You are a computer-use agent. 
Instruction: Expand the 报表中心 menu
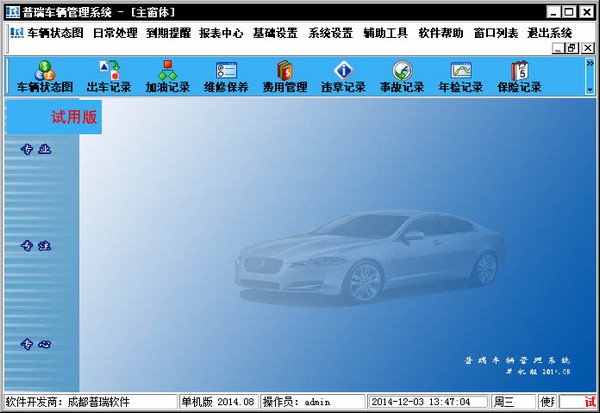coord(221,33)
